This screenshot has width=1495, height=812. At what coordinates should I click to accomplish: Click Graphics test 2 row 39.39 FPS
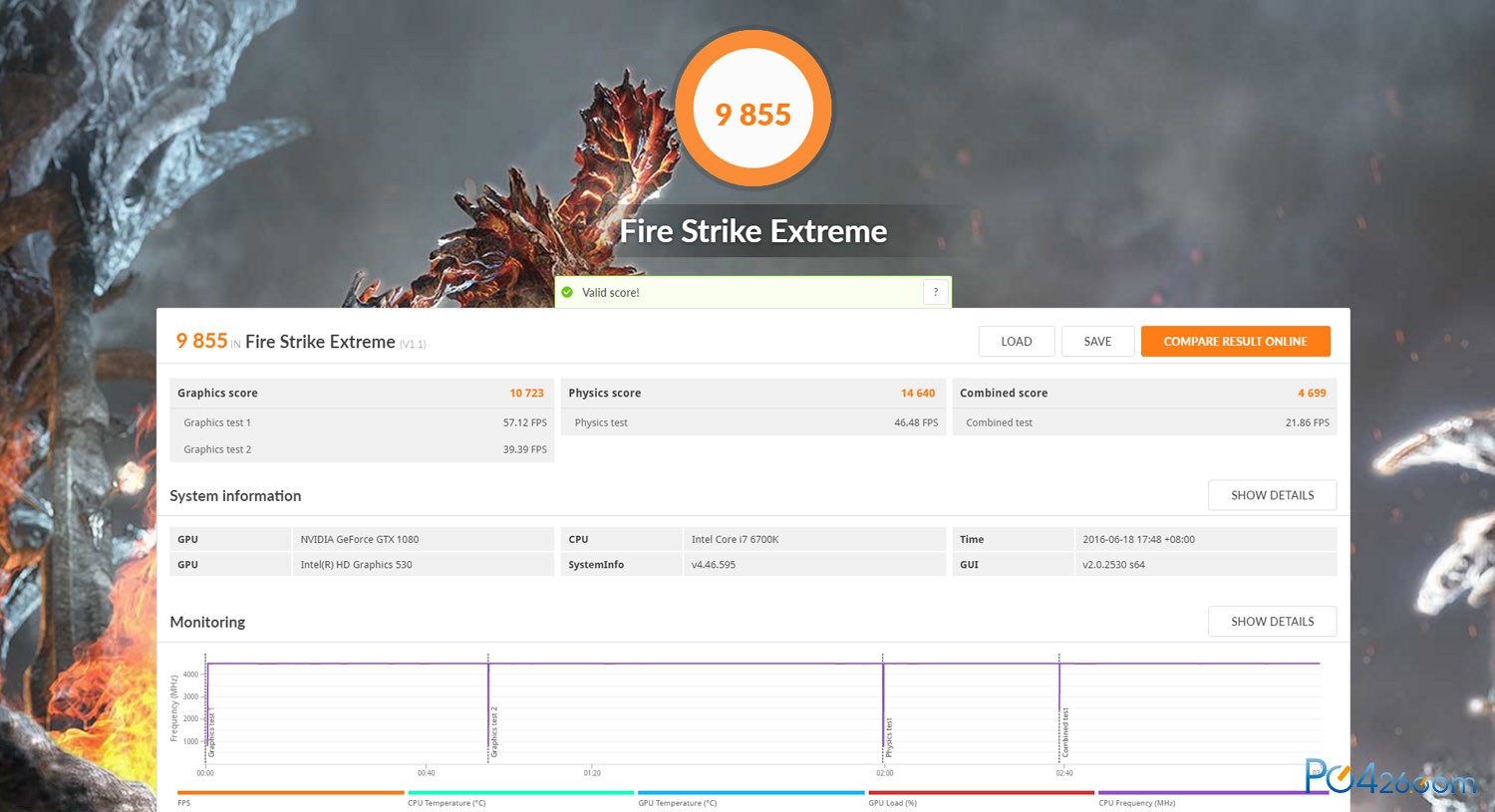362,449
